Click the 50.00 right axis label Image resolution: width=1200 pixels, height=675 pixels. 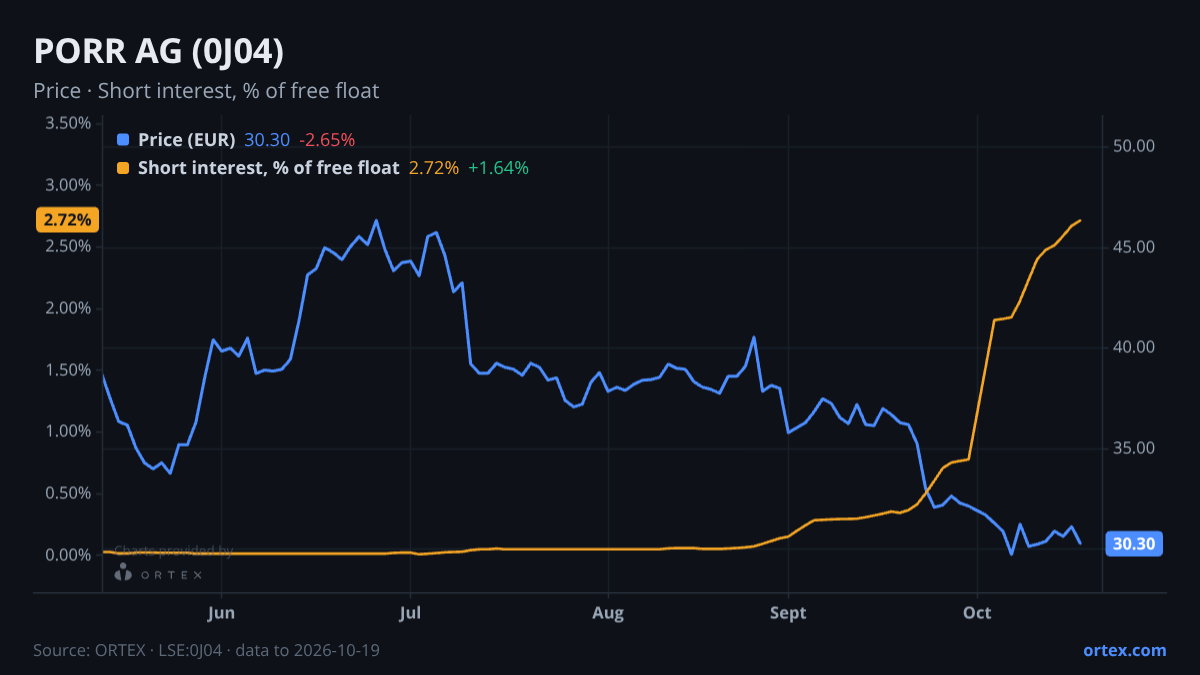coord(1134,146)
